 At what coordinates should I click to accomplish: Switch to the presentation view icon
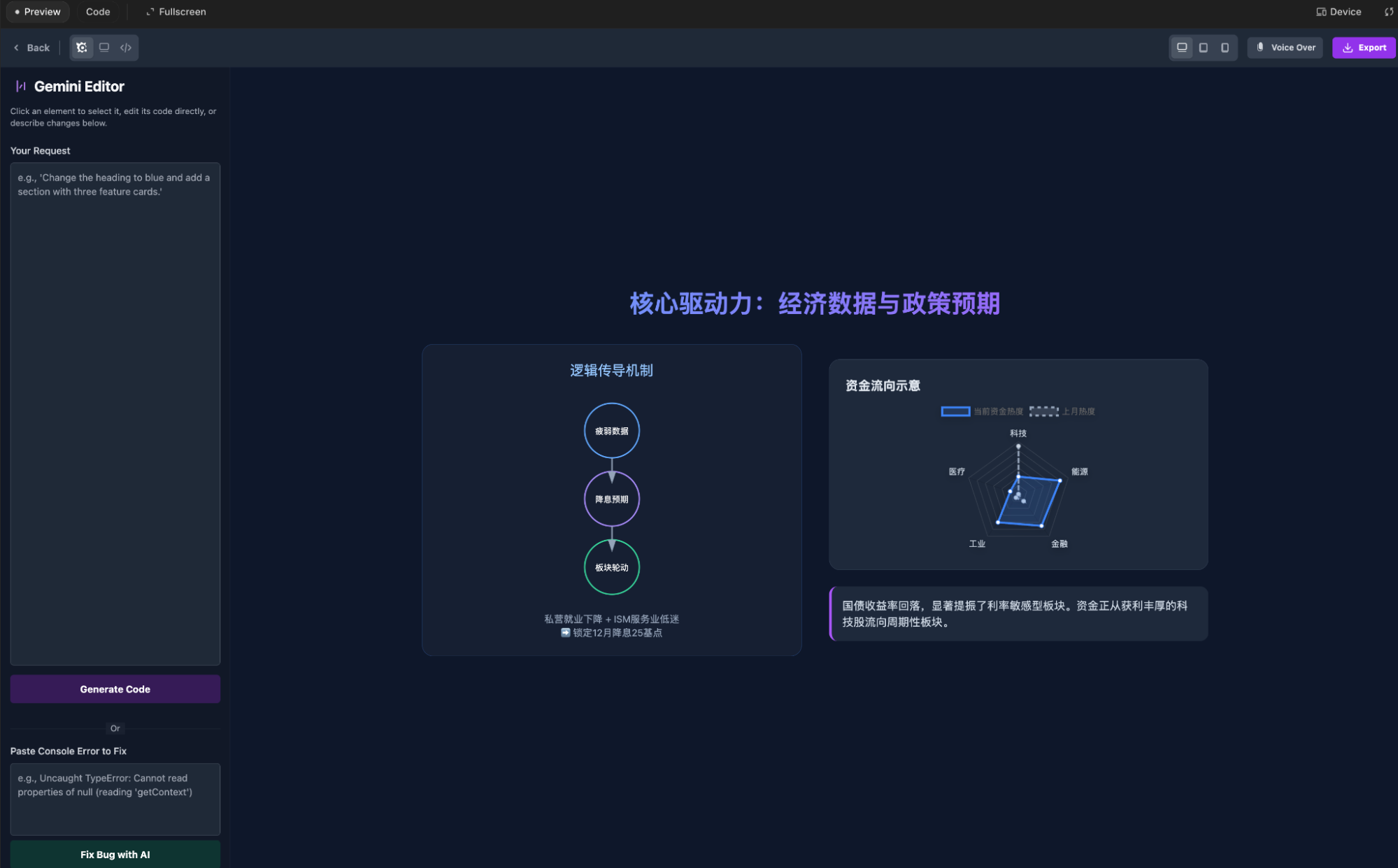[104, 48]
